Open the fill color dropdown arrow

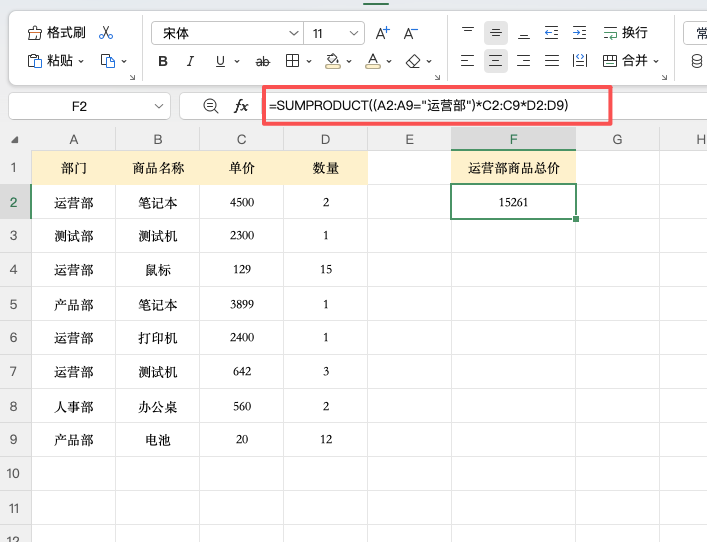pyautogui.click(x=349, y=61)
